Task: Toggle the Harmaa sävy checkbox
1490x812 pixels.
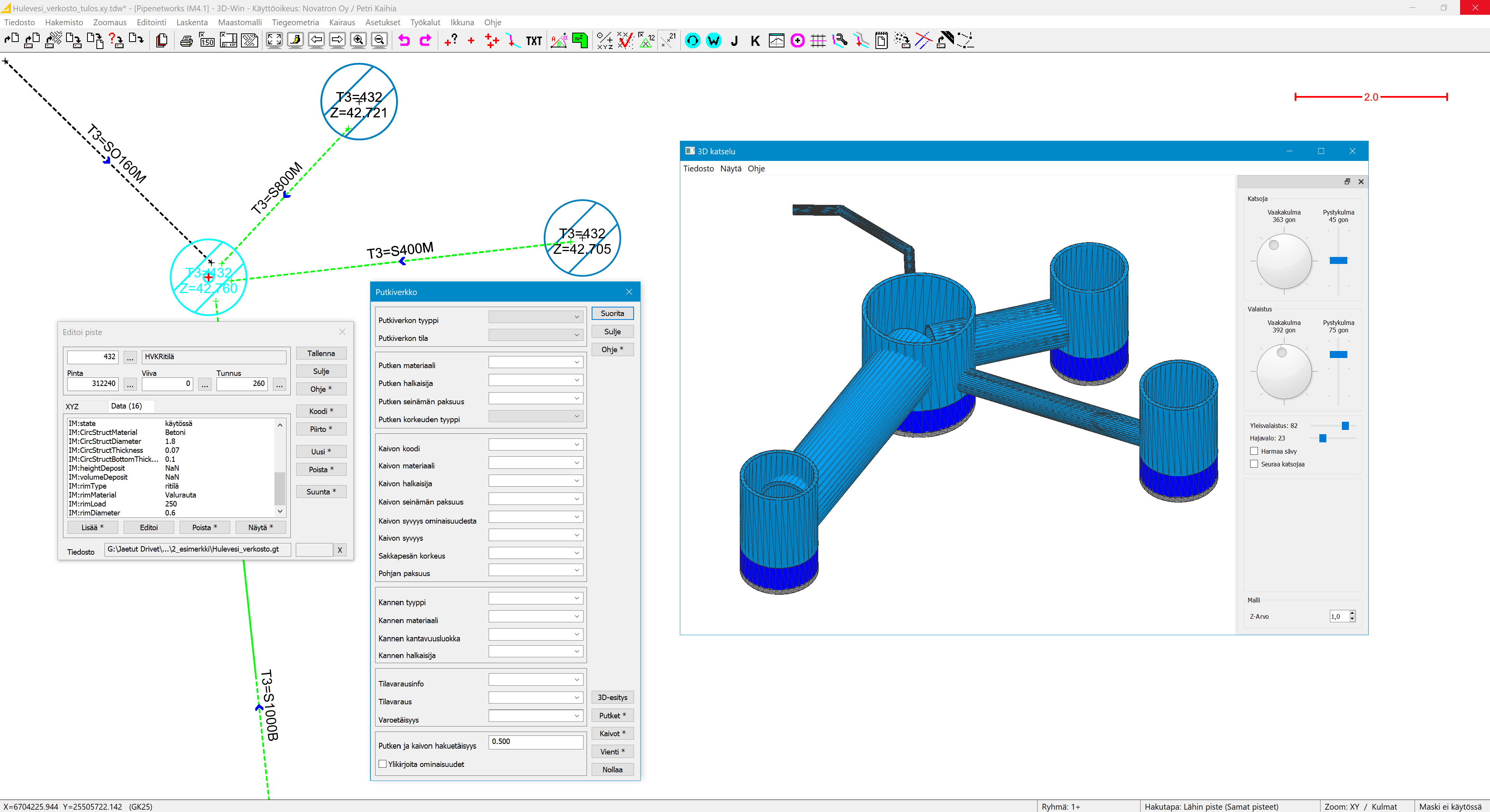Action: pos(1254,451)
